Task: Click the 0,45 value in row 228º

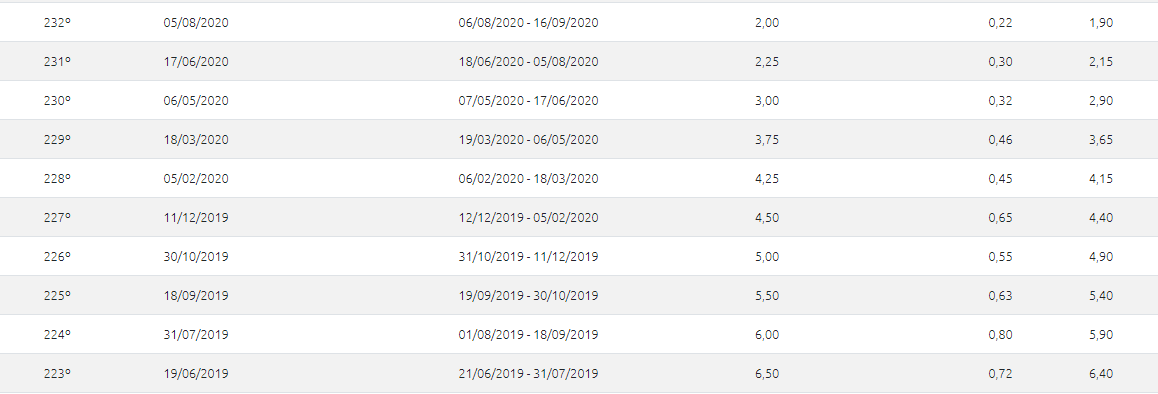Action: (1000, 179)
